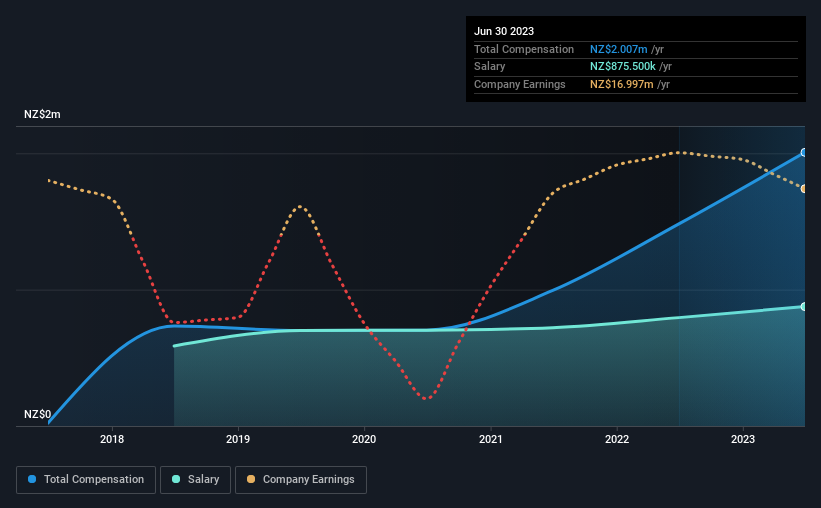
Task: Click the Company Earnings tooltip row label
Action: 519,84
